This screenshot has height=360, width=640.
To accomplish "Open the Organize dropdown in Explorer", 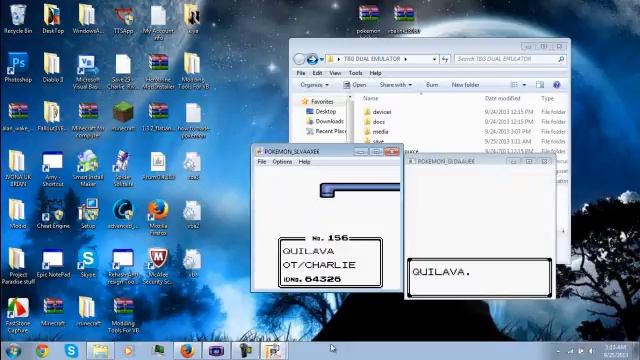I will [x=314, y=85].
